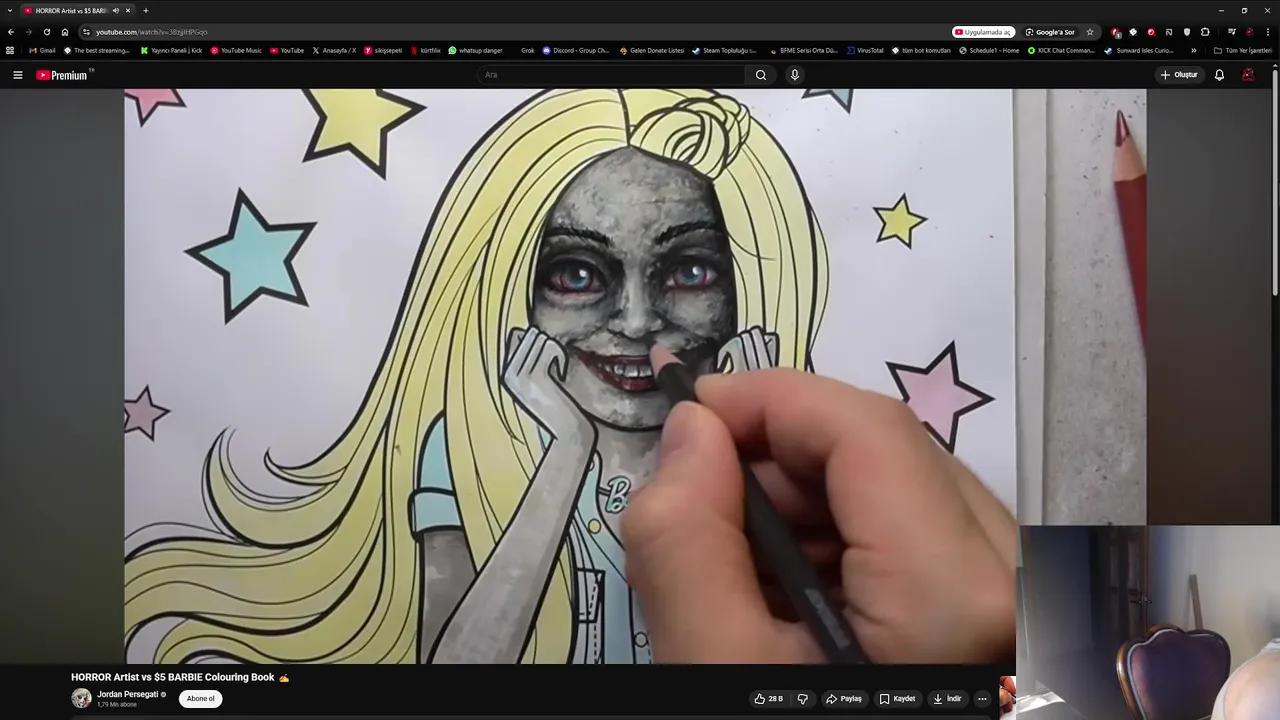Click the search magnifier button
This screenshot has height=720, width=1280.
(x=761, y=75)
